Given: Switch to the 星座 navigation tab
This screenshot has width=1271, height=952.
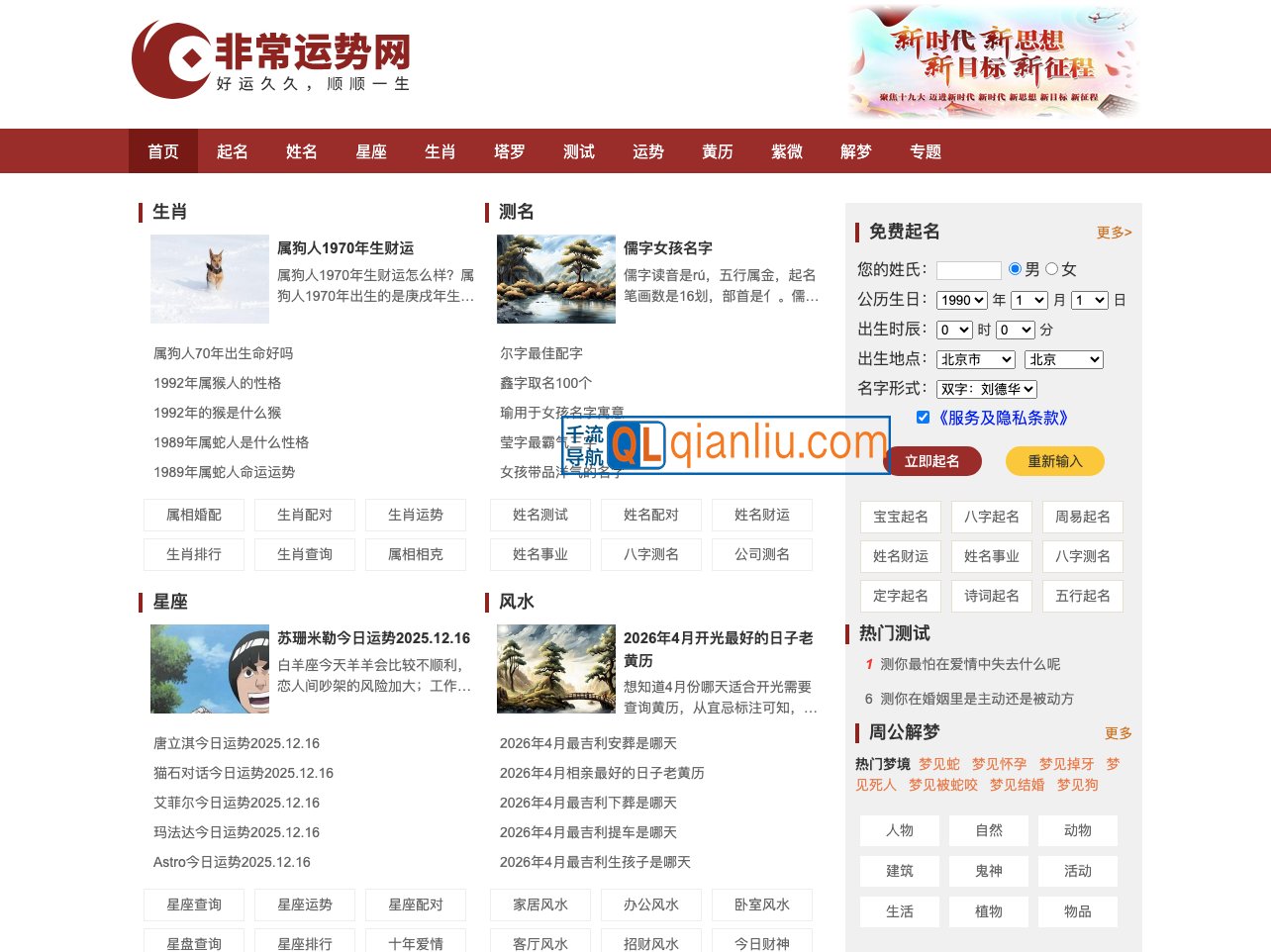Looking at the screenshot, I should coord(371,150).
